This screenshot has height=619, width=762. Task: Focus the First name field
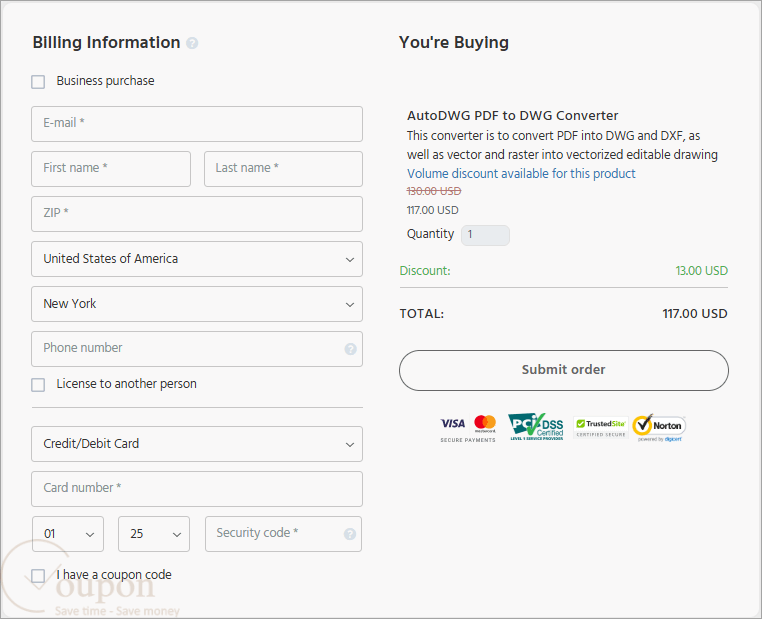click(111, 169)
